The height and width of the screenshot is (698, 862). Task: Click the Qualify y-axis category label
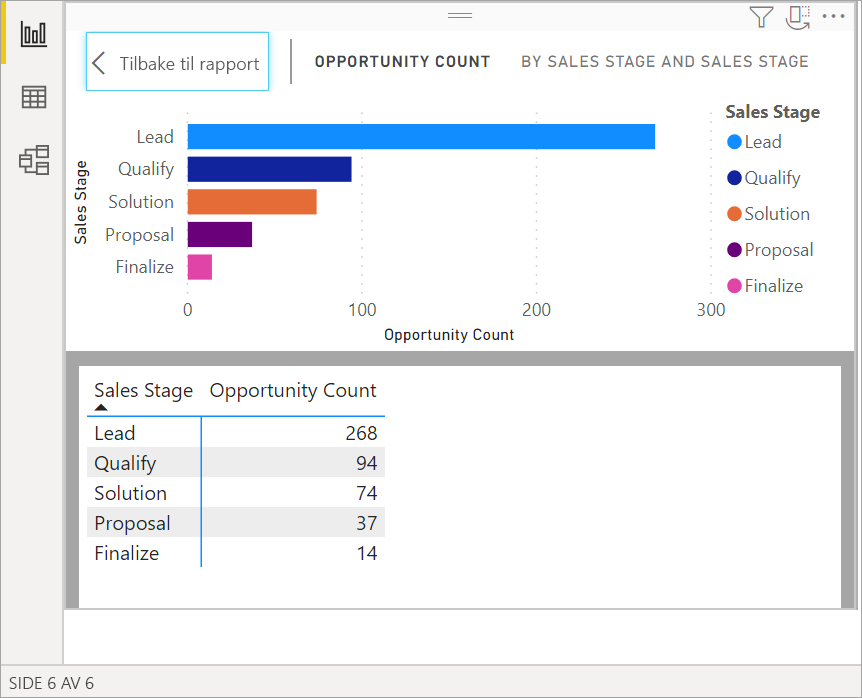(146, 169)
